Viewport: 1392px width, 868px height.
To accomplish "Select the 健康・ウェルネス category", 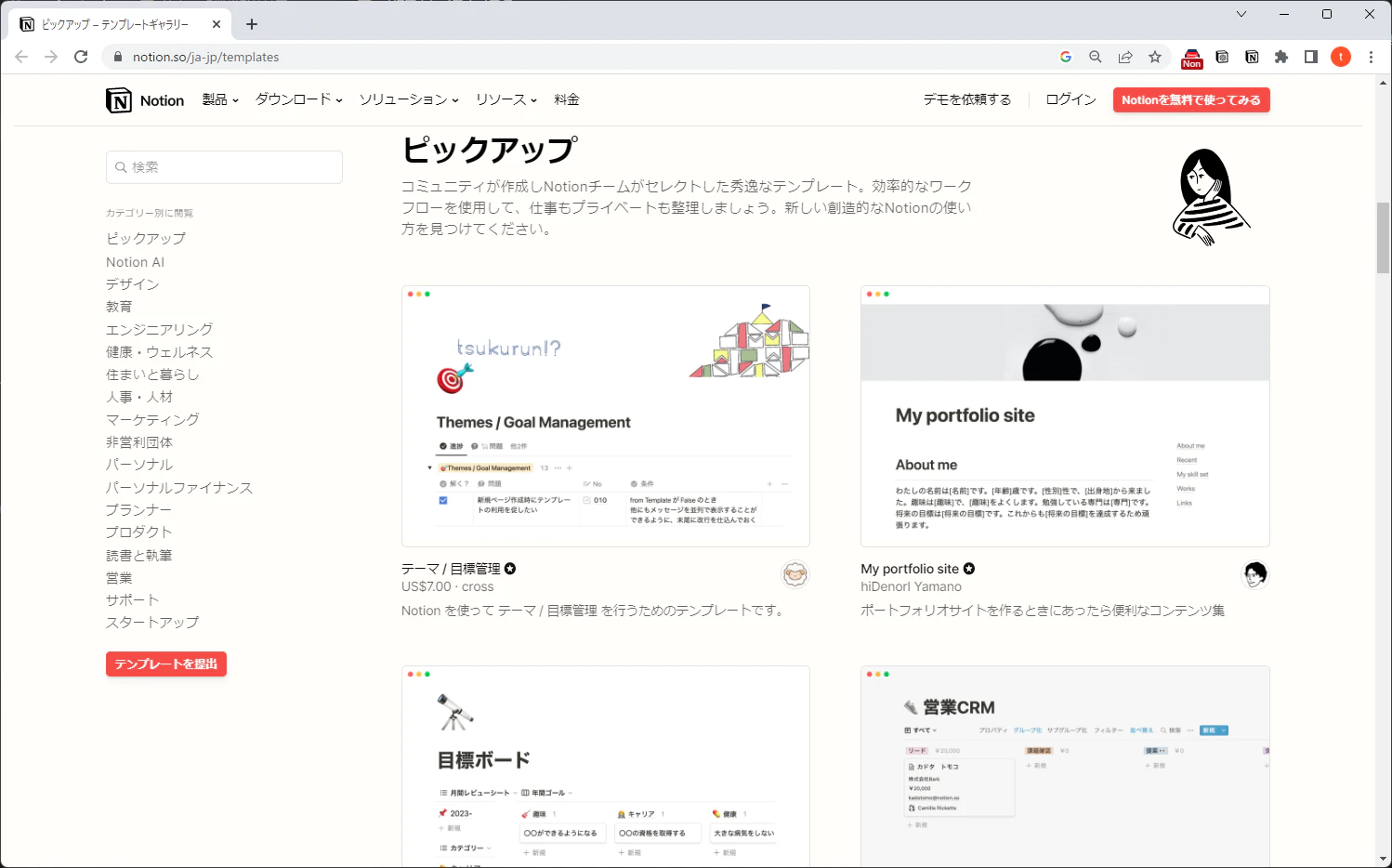I will click(x=160, y=352).
